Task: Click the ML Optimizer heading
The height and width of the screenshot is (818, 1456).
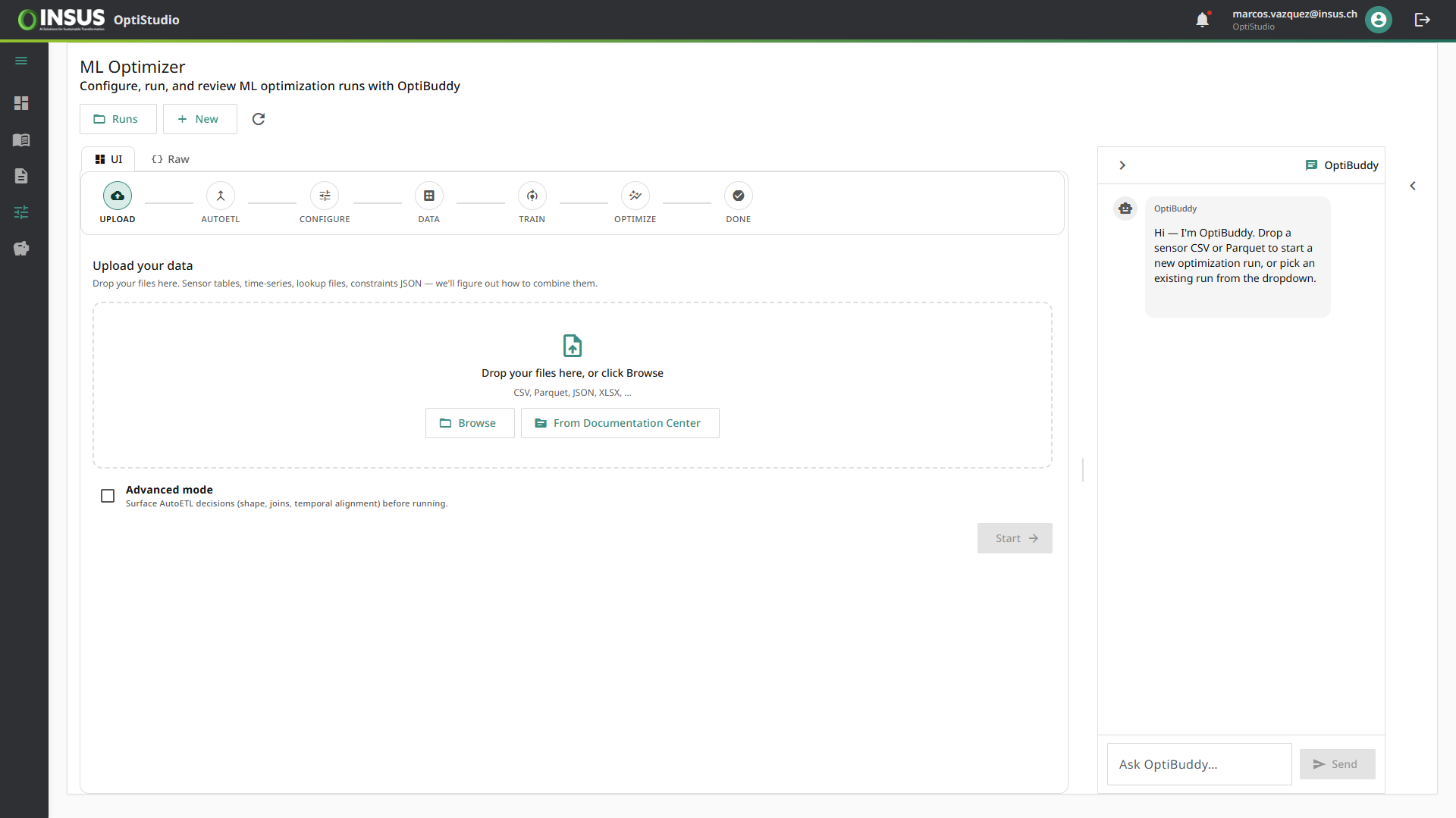Action: click(x=133, y=67)
